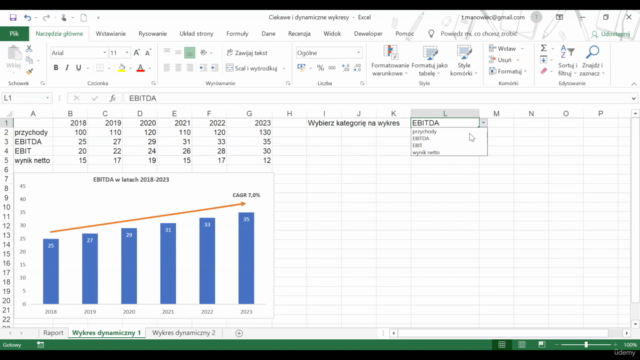Screen dimensions: 640x360
Task: Switch to the Formuły ribbon tab
Action: 237,34
